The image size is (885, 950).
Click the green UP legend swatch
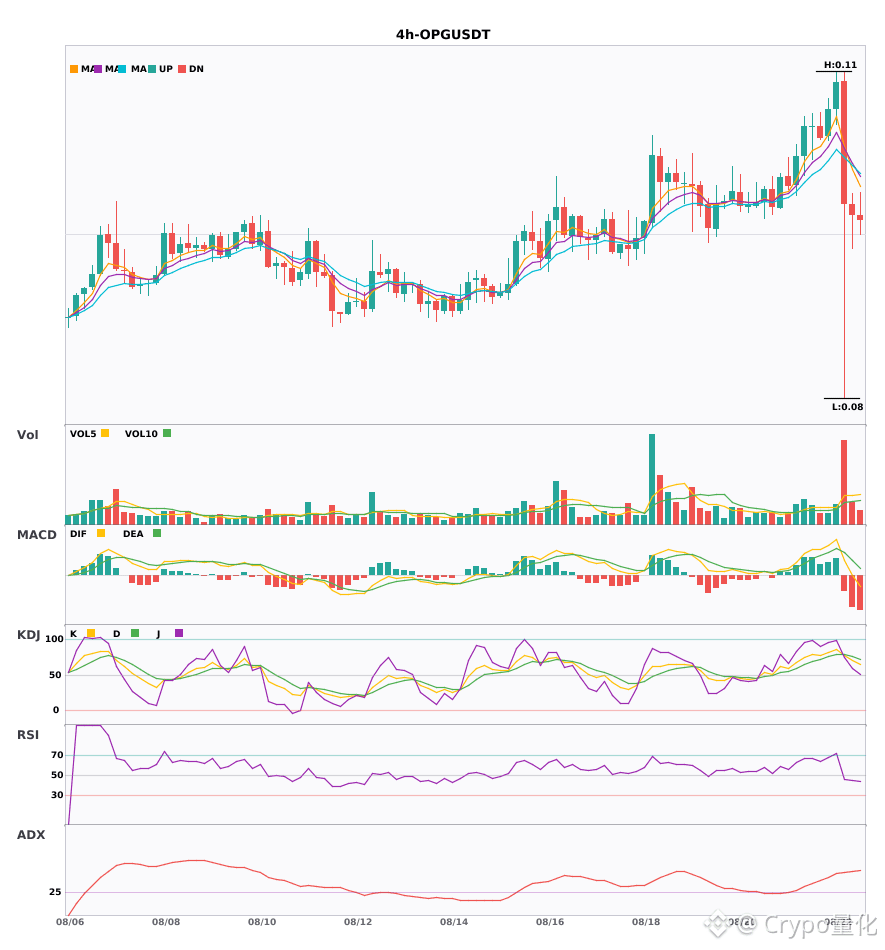click(x=152, y=69)
